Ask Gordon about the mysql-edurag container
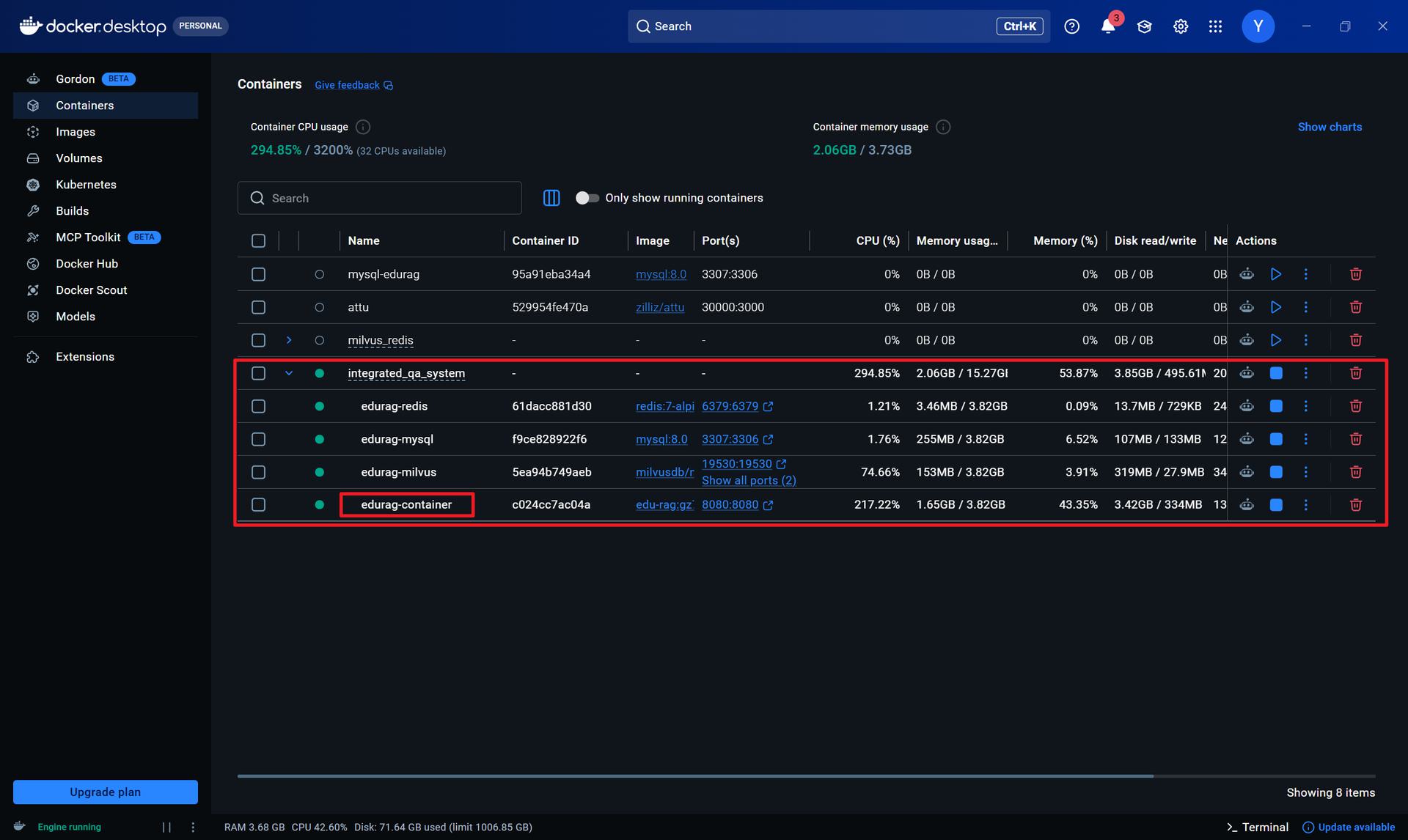The width and height of the screenshot is (1408, 840). (1247, 274)
